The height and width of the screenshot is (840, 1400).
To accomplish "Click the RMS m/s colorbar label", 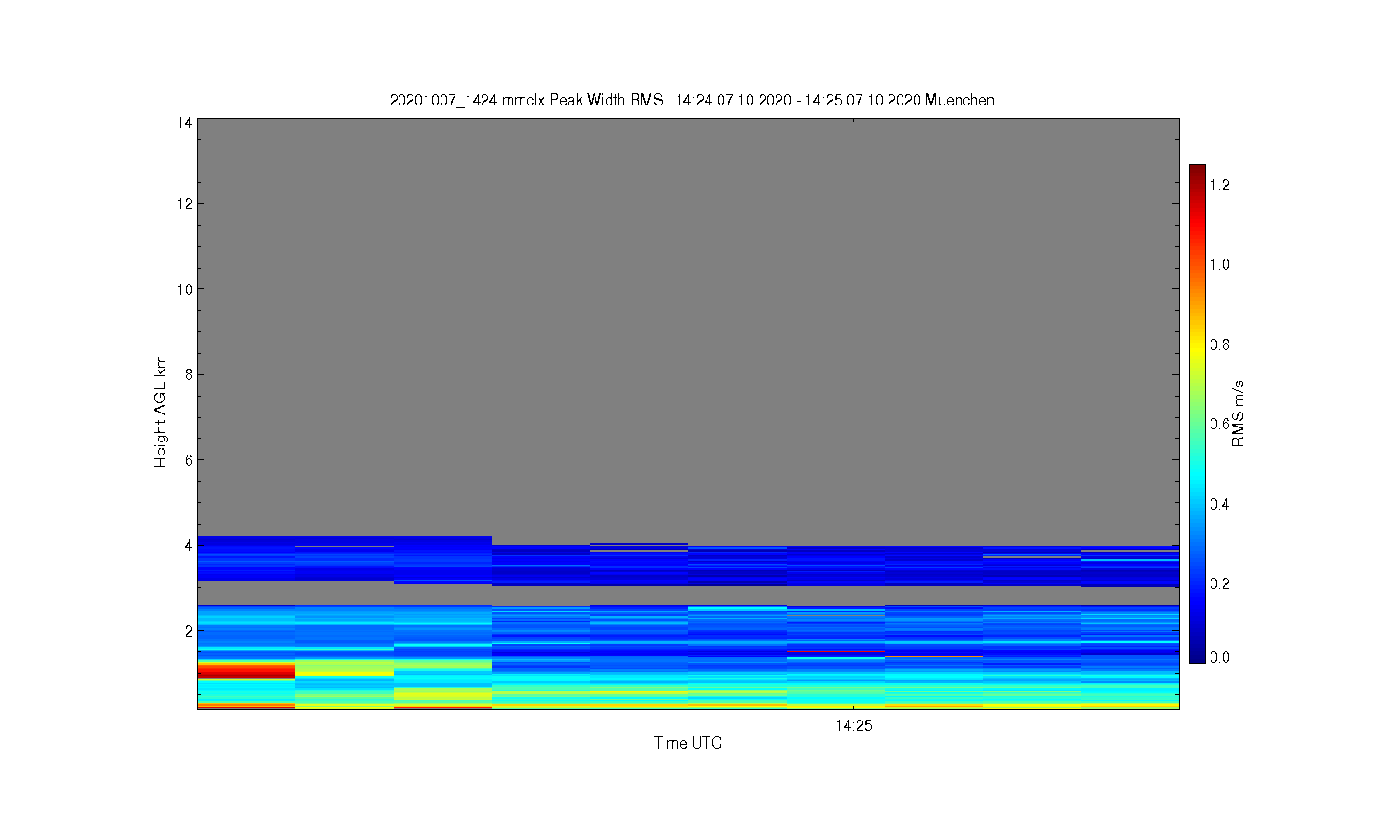I will click(x=1239, y=413).
